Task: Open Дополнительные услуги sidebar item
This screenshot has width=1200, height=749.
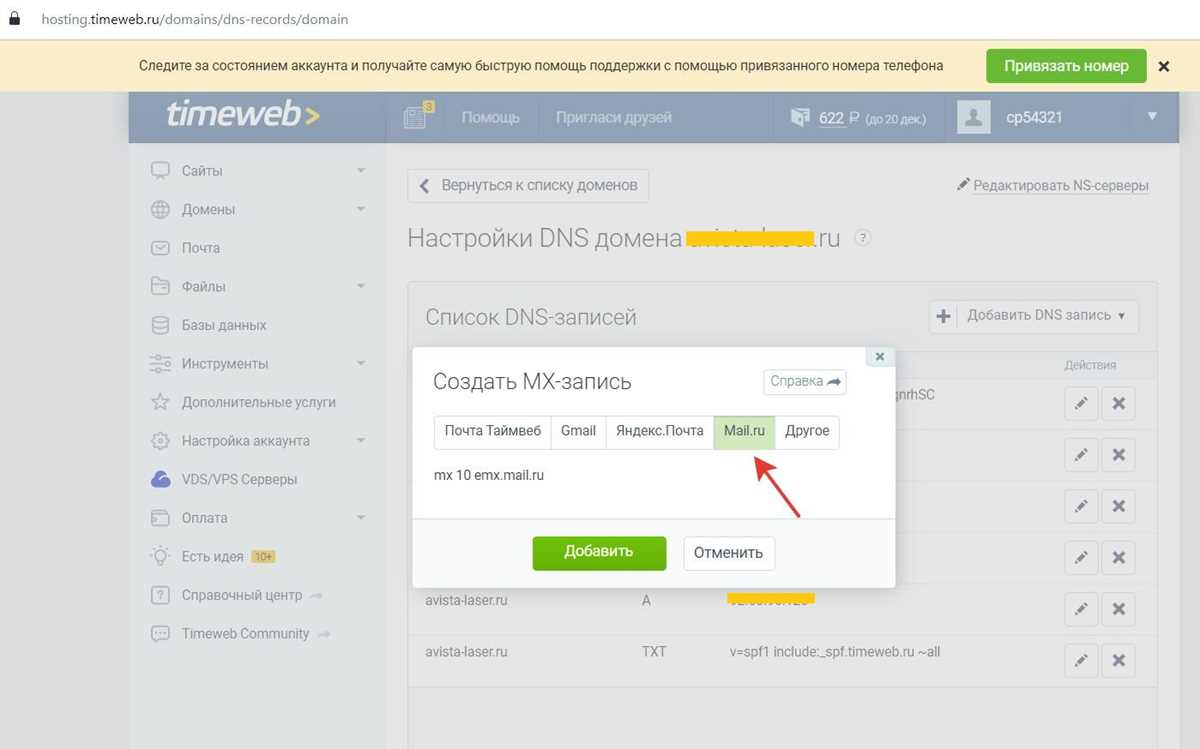Action: tap(258, 402)
